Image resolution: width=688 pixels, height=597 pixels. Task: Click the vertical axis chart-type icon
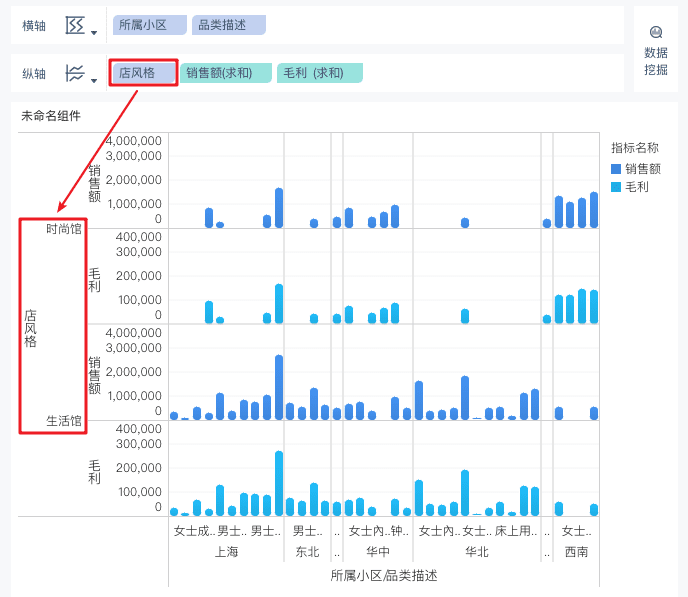75,73
